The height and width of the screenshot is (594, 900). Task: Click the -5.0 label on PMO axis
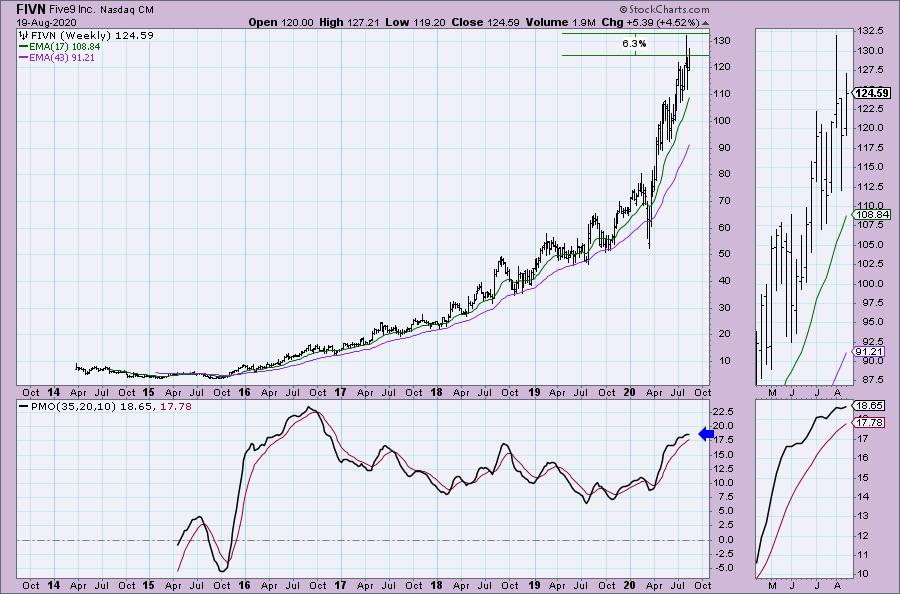click(x=724, y=568)
